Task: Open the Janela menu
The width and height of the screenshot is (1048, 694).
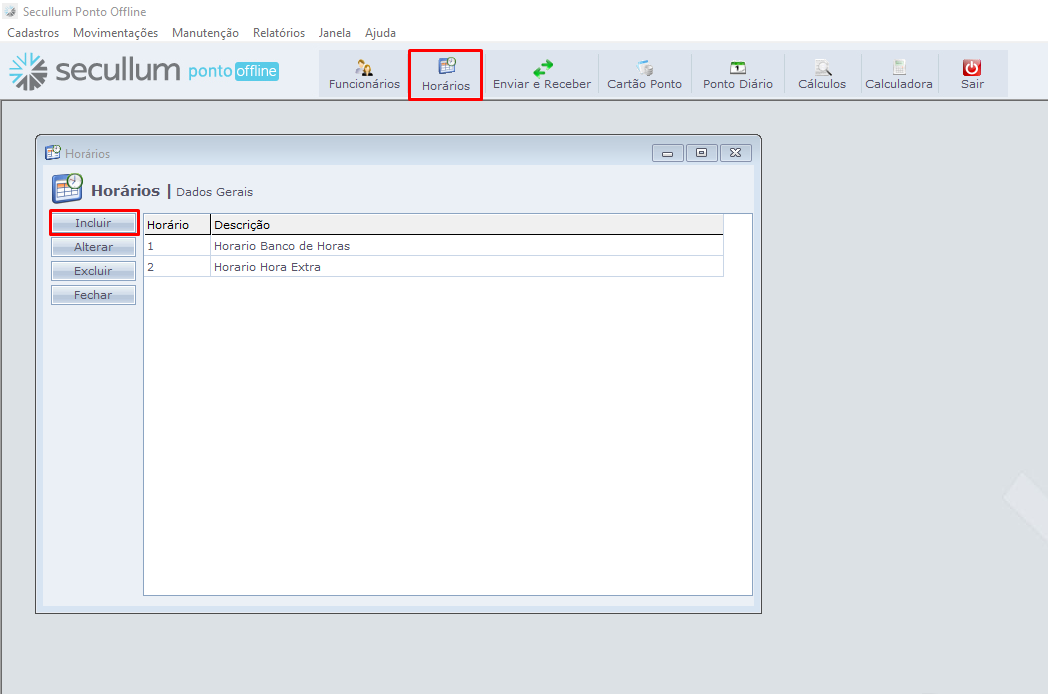Action: (x=335, y=33)
